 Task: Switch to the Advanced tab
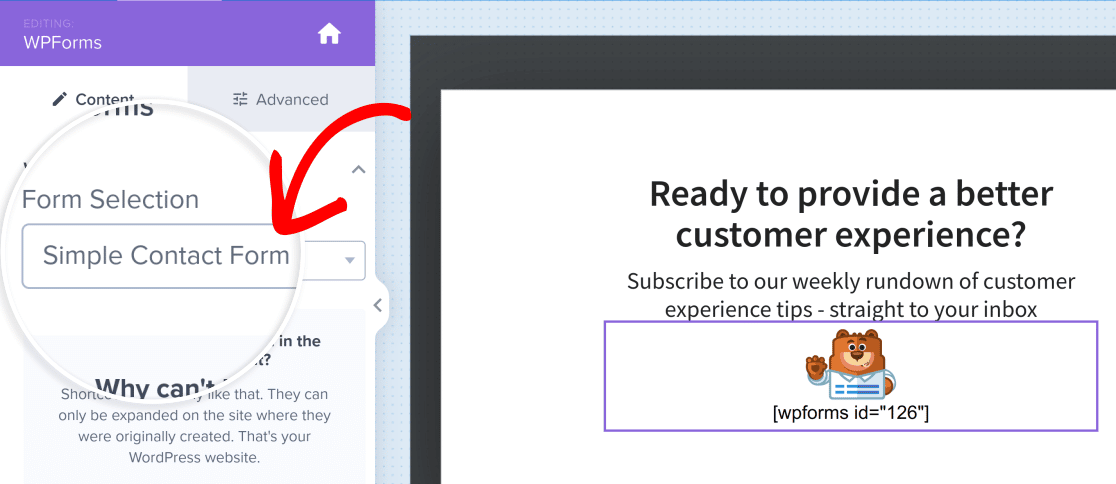point(281,100)
